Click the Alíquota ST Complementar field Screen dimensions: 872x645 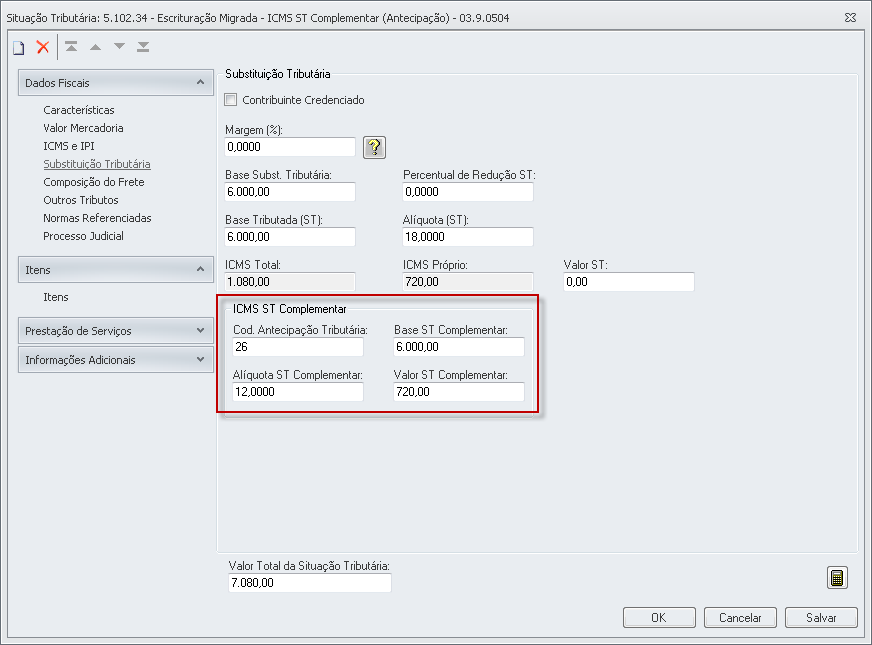298,392
